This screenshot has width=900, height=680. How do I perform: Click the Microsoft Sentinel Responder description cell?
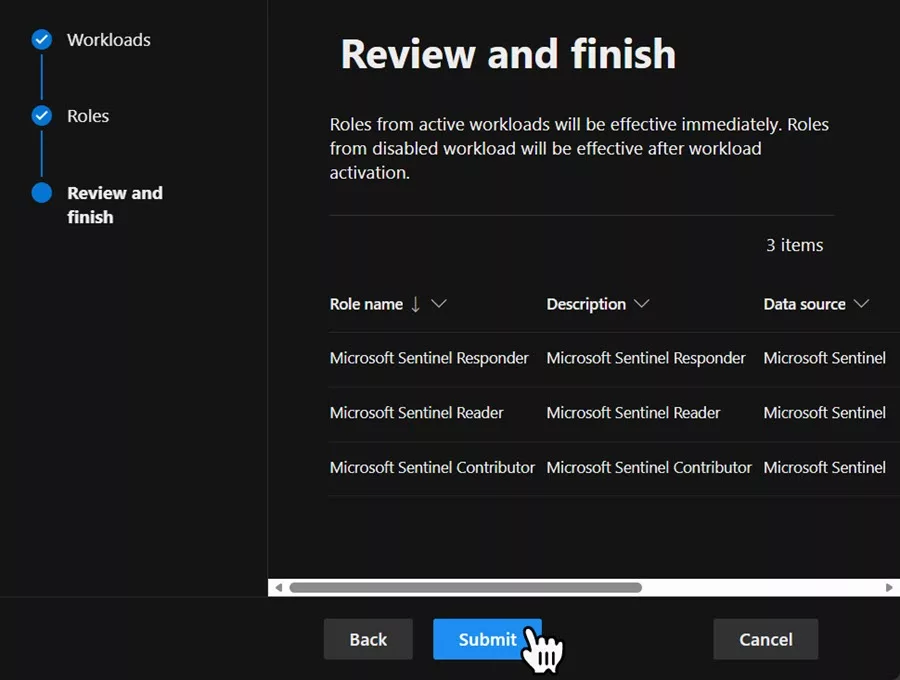[x=646, y=358]
